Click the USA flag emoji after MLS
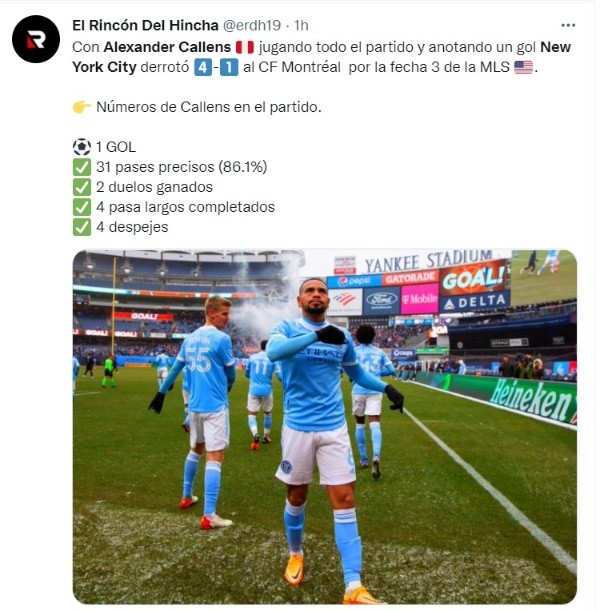 tap(523, 67)
